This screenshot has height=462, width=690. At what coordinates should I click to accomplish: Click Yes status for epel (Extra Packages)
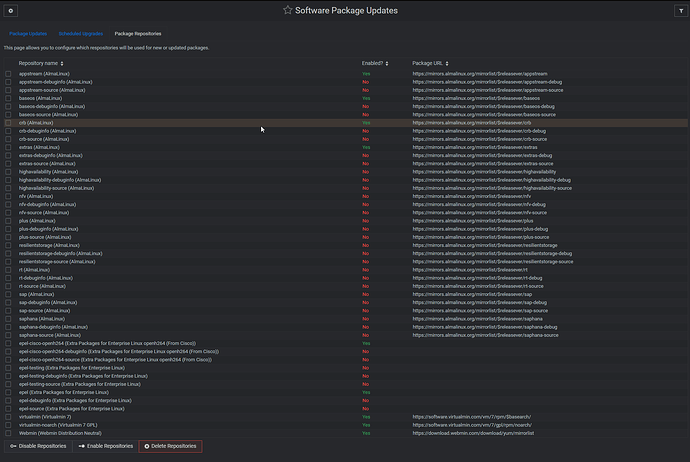pyautogui.click(x=366, y=392)
